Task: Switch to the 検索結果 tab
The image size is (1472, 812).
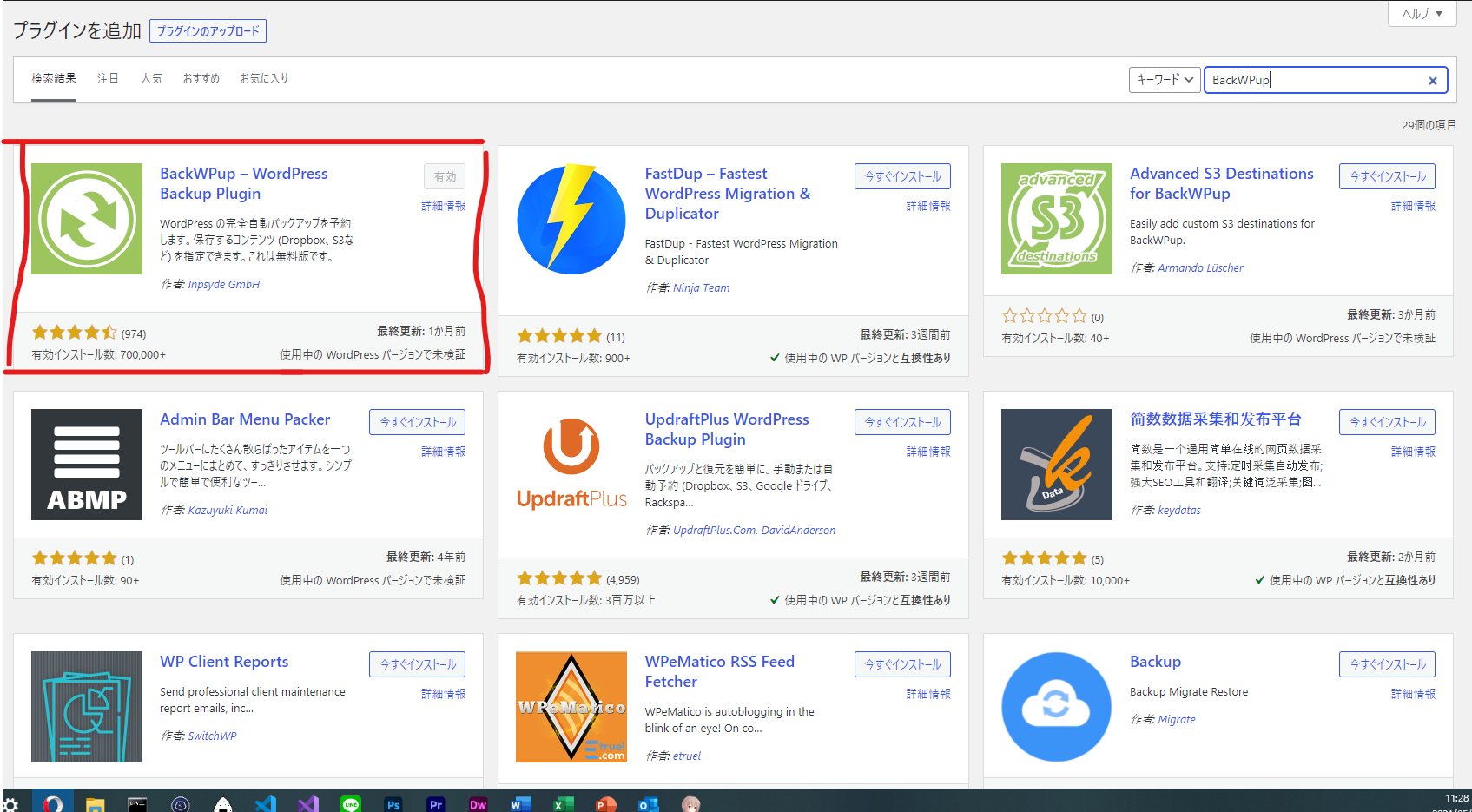Action: [x=54, y=78]
